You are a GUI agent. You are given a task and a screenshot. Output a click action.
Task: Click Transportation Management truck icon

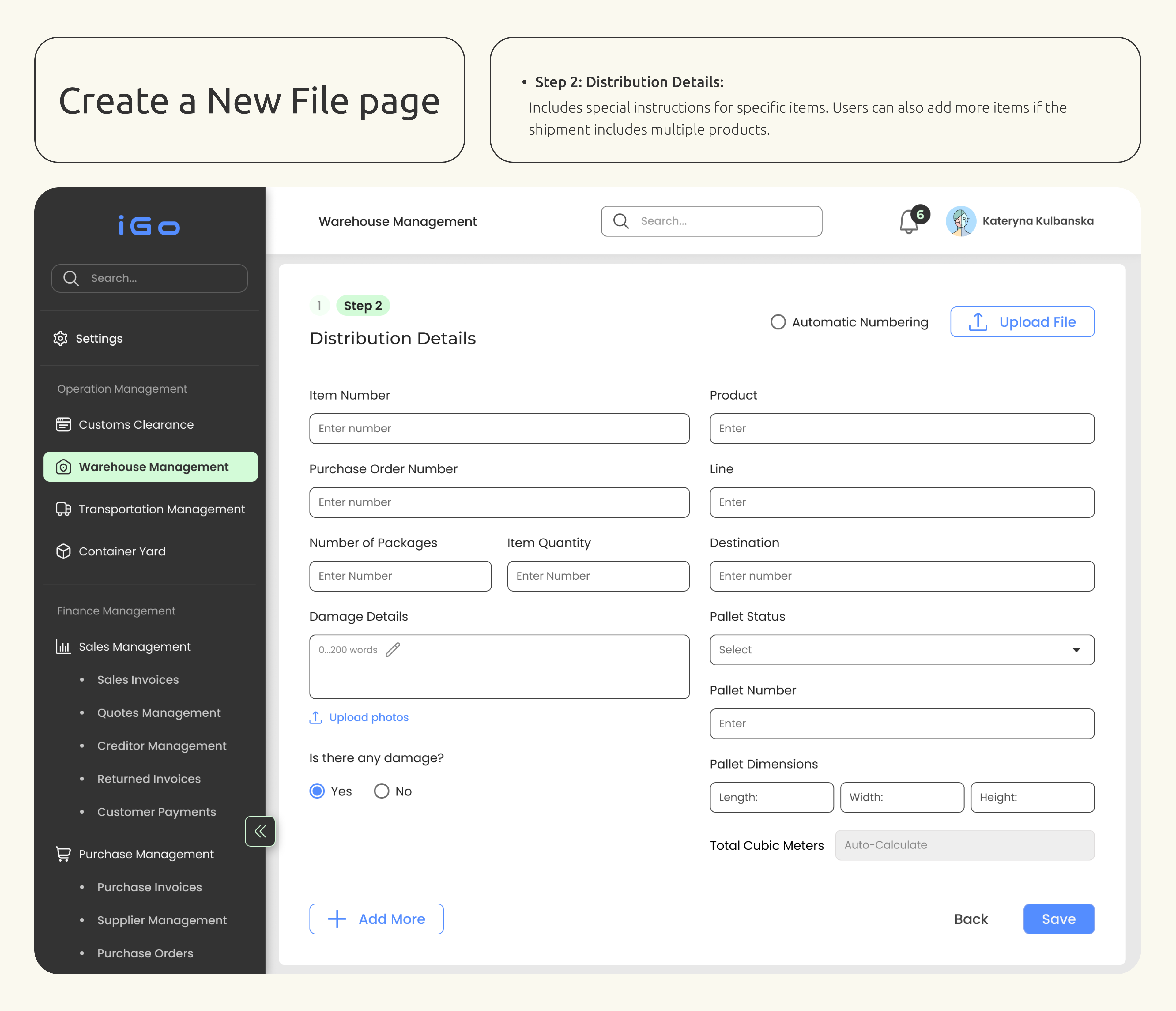(63, 509)
